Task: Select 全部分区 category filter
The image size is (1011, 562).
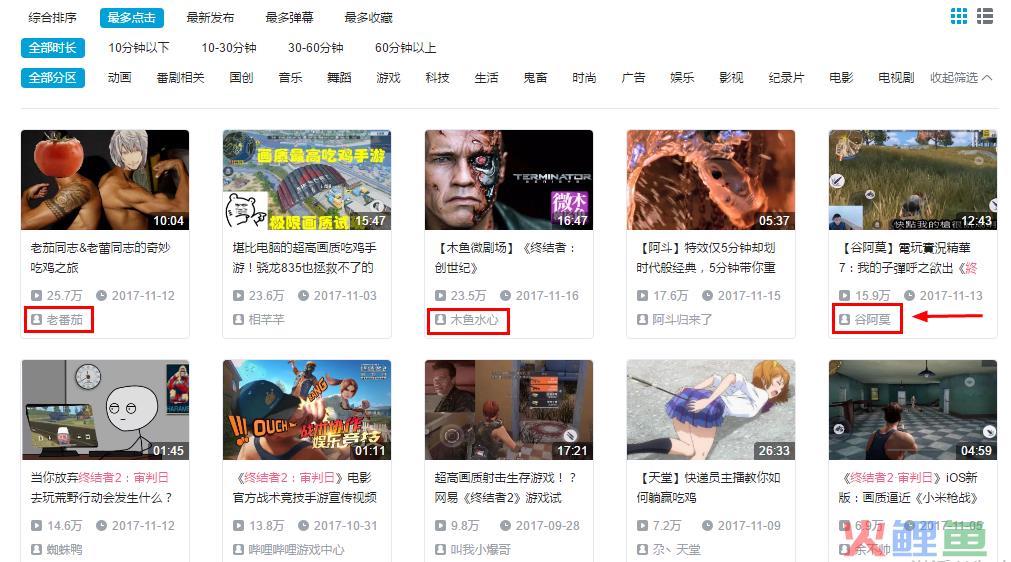Action: 52,78
